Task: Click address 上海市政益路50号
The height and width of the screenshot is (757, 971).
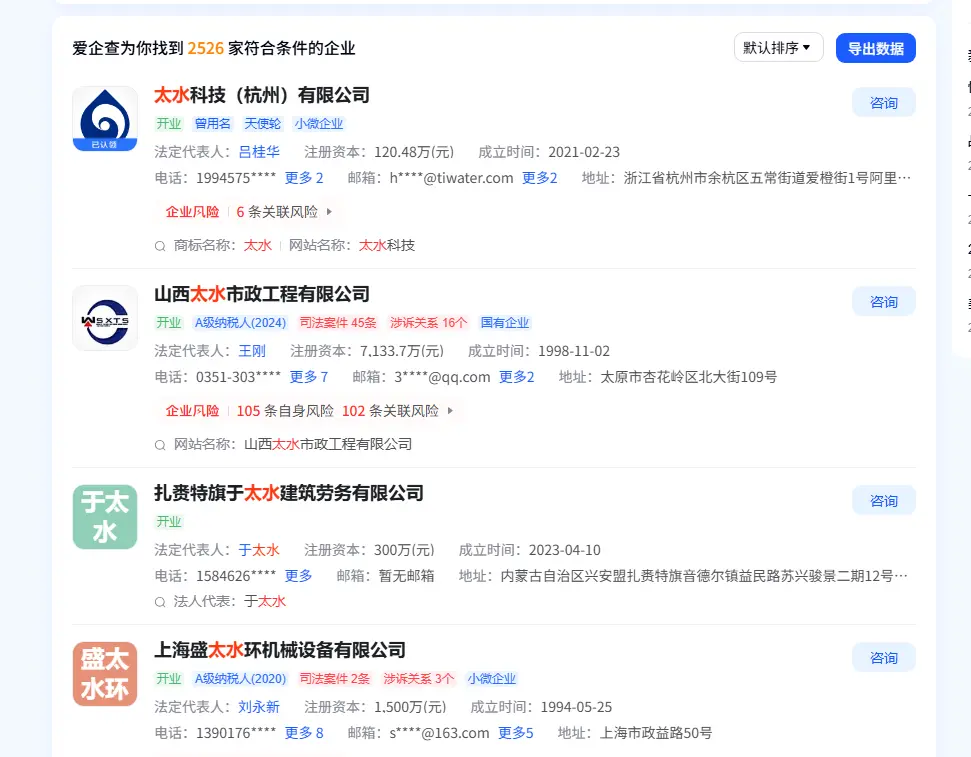Action: [656, 733]
